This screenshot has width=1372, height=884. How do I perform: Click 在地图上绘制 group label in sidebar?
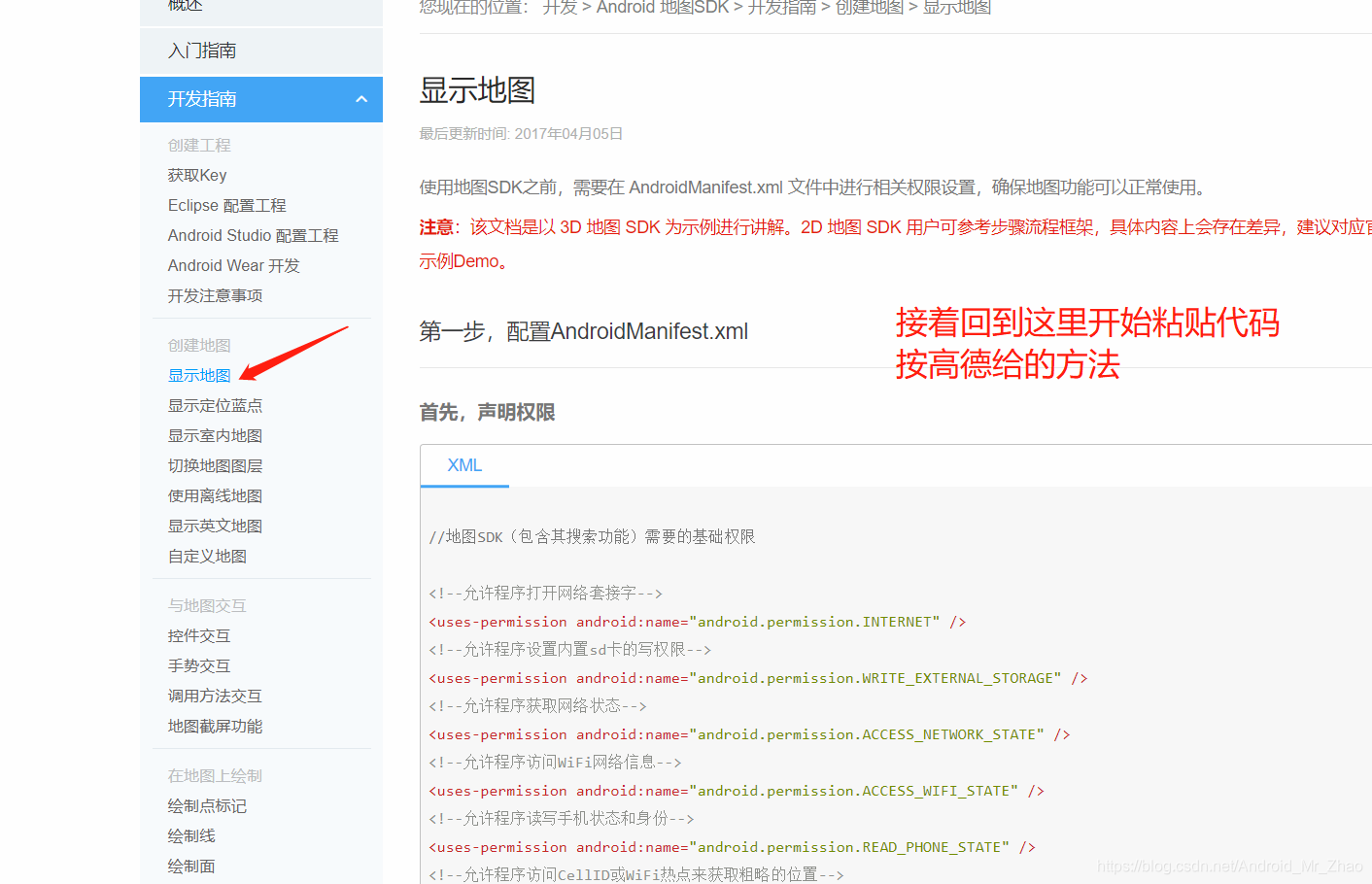(215, 775)
